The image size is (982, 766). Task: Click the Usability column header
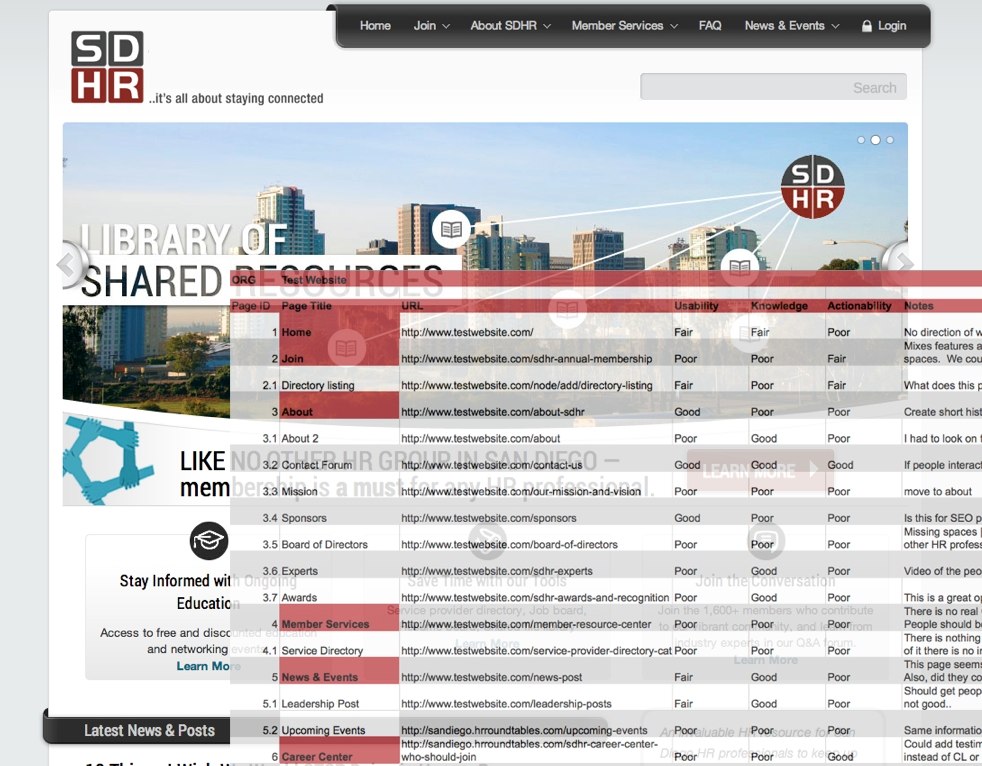click(696, 306)
